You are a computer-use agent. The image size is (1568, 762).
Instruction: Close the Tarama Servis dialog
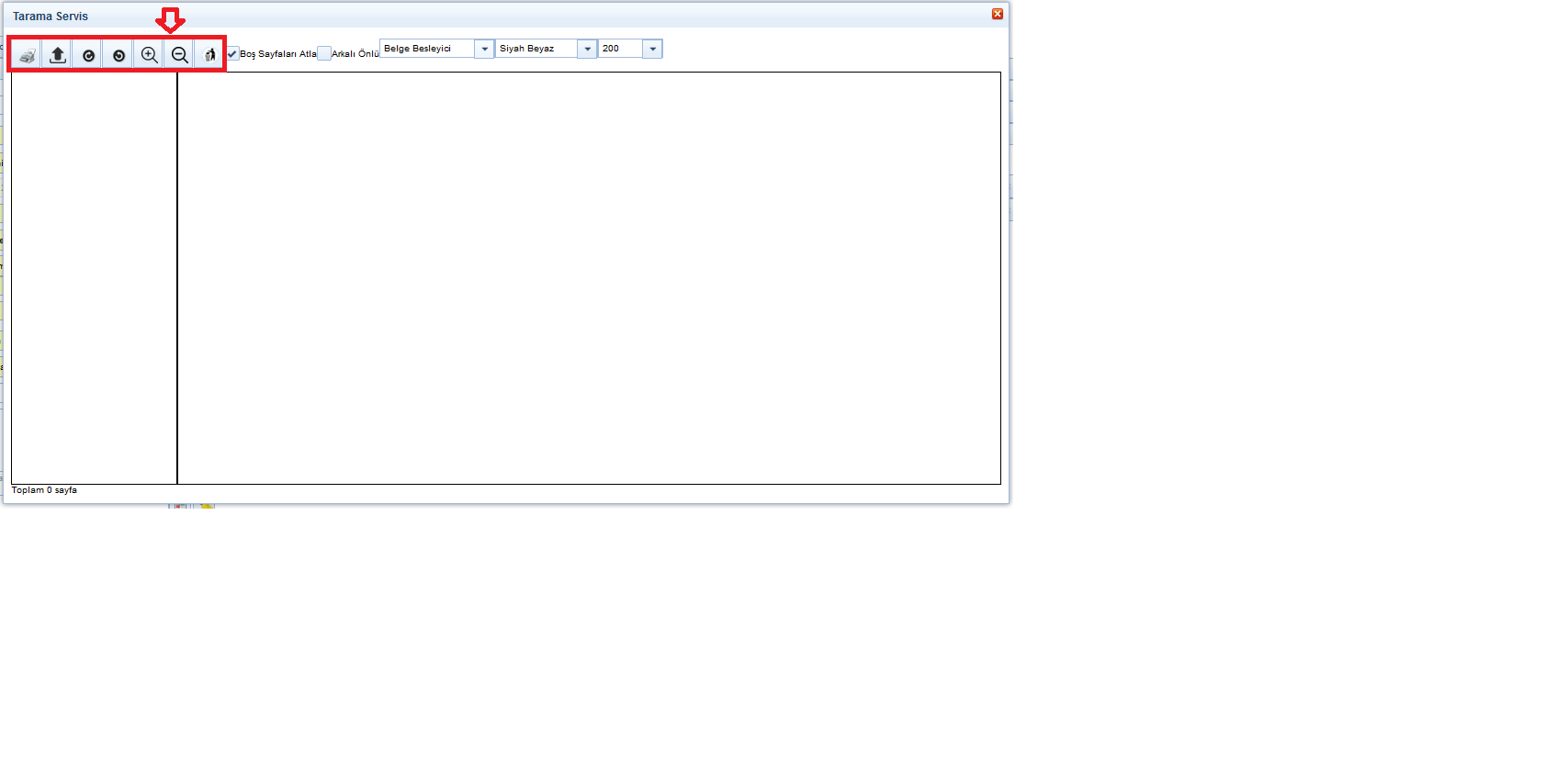(x=997, y=14)
